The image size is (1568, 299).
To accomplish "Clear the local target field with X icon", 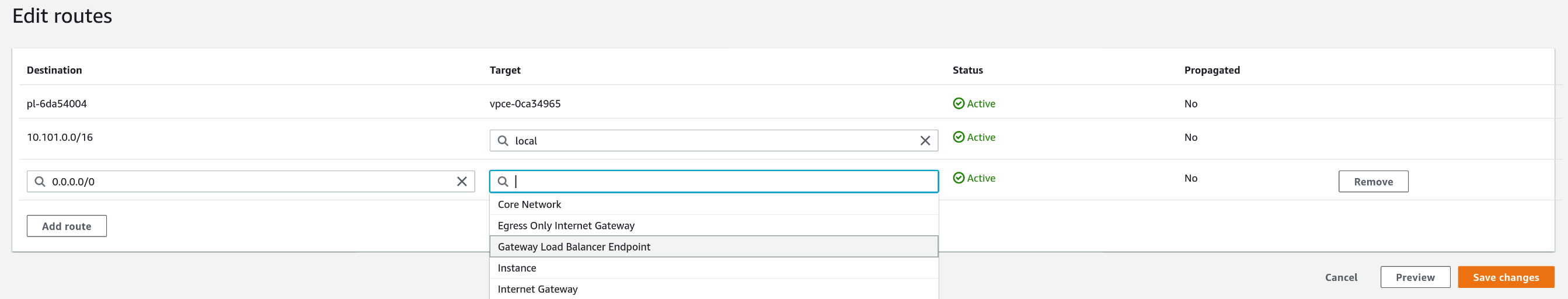I will (925, 141).
